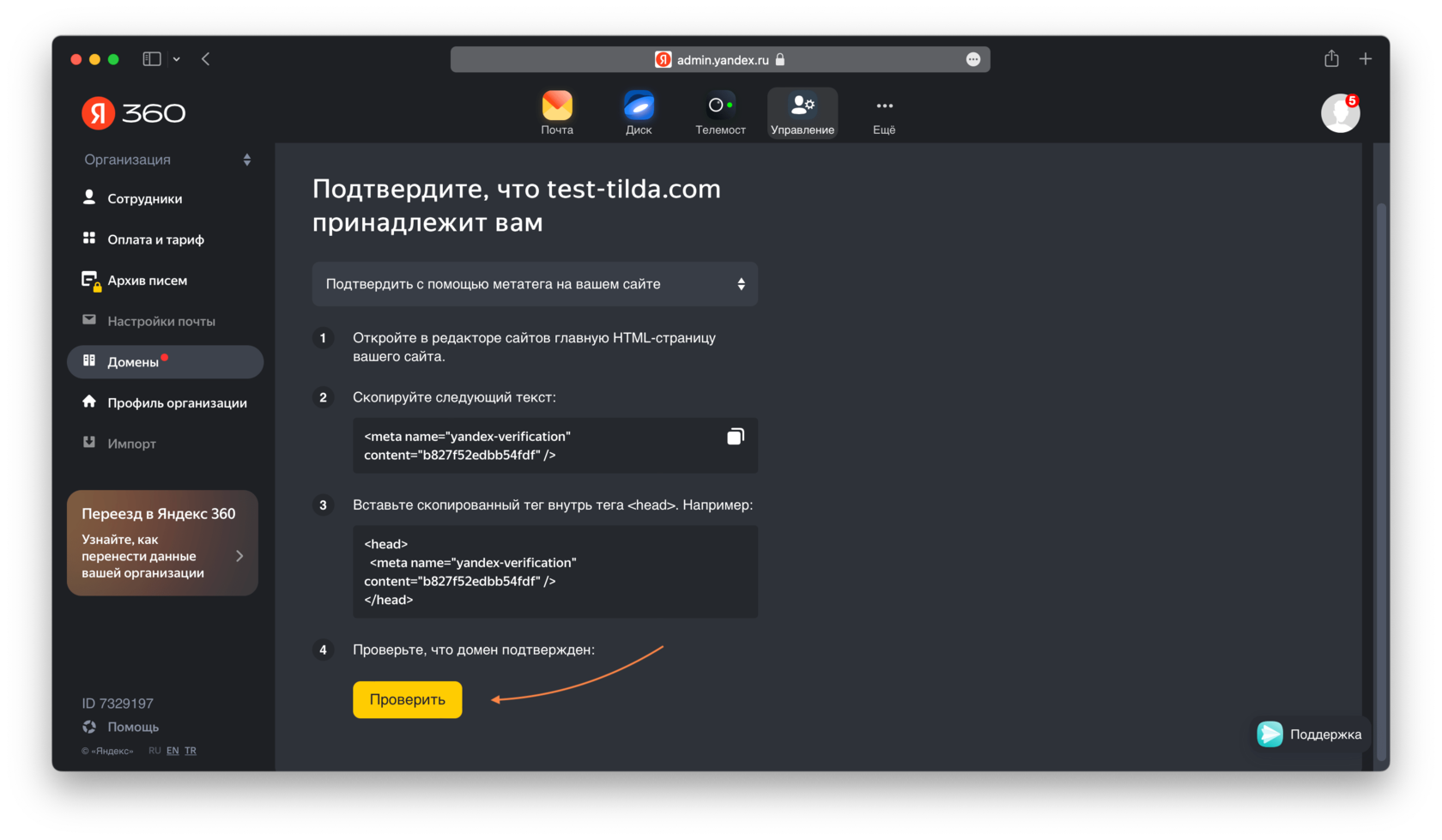Switch to the Управление admin tab
This screenshot has height=840, width=1442.
point(803,112)
